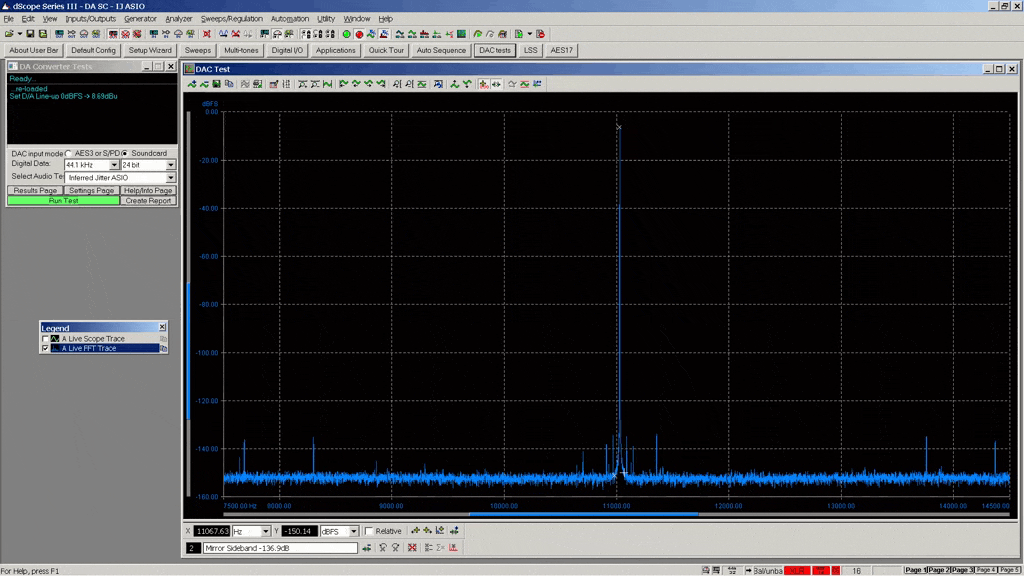Screen dimensions: 1024x576
Task: Select the Soundcard input mode radio button
Action: point(125,153)
